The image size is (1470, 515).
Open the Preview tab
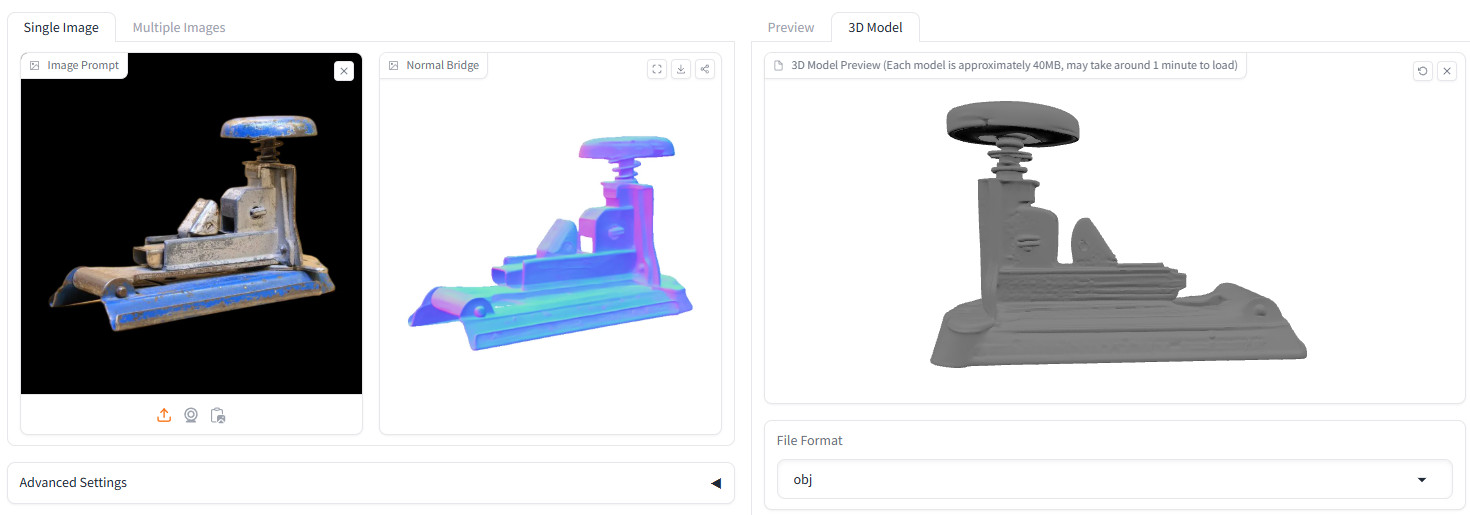point(791,27)
